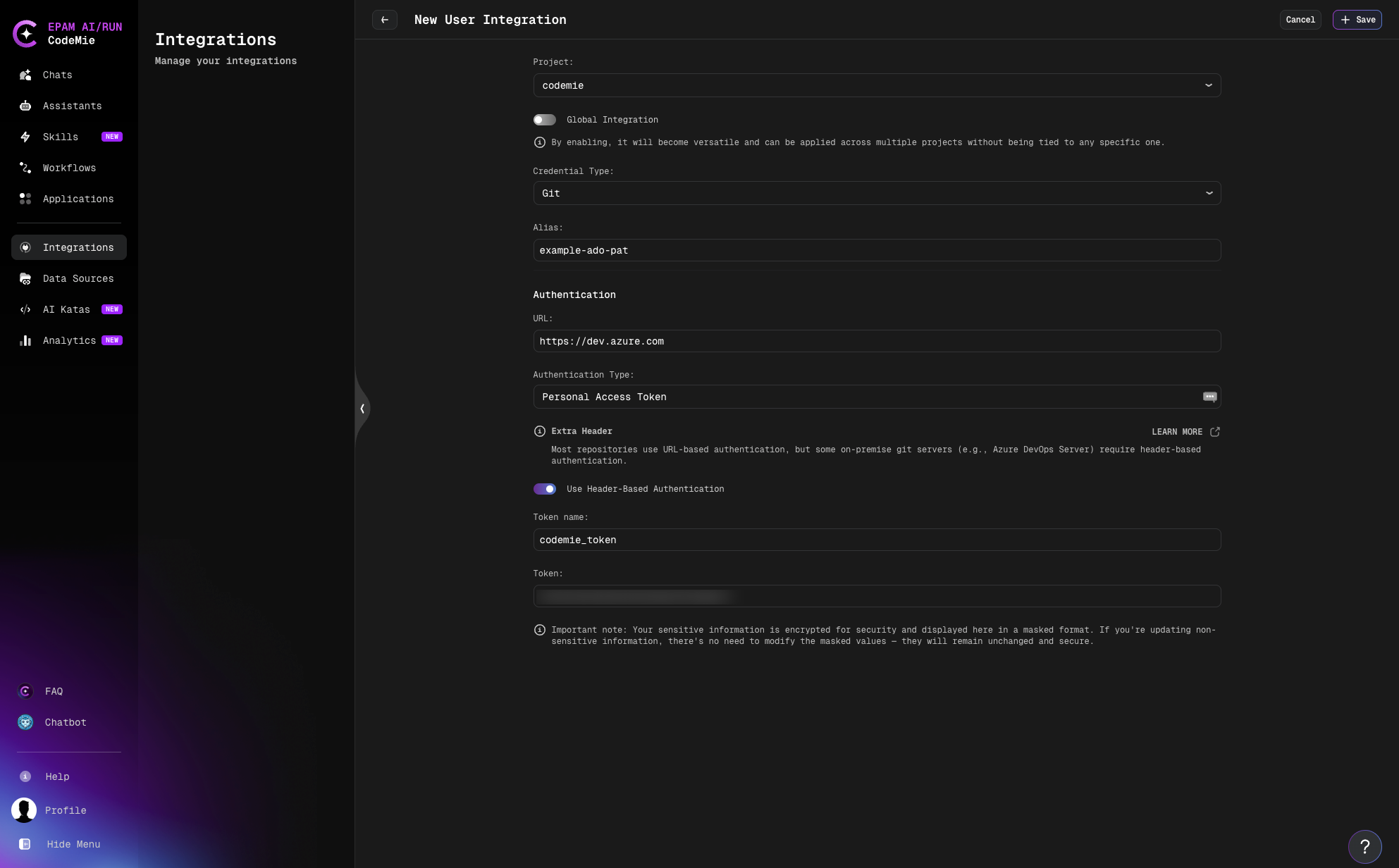This screenshot has width=1399, height=868.
Task: Click the AI Katas code icon
Action: pyautogui.click(x=25, y=309)
